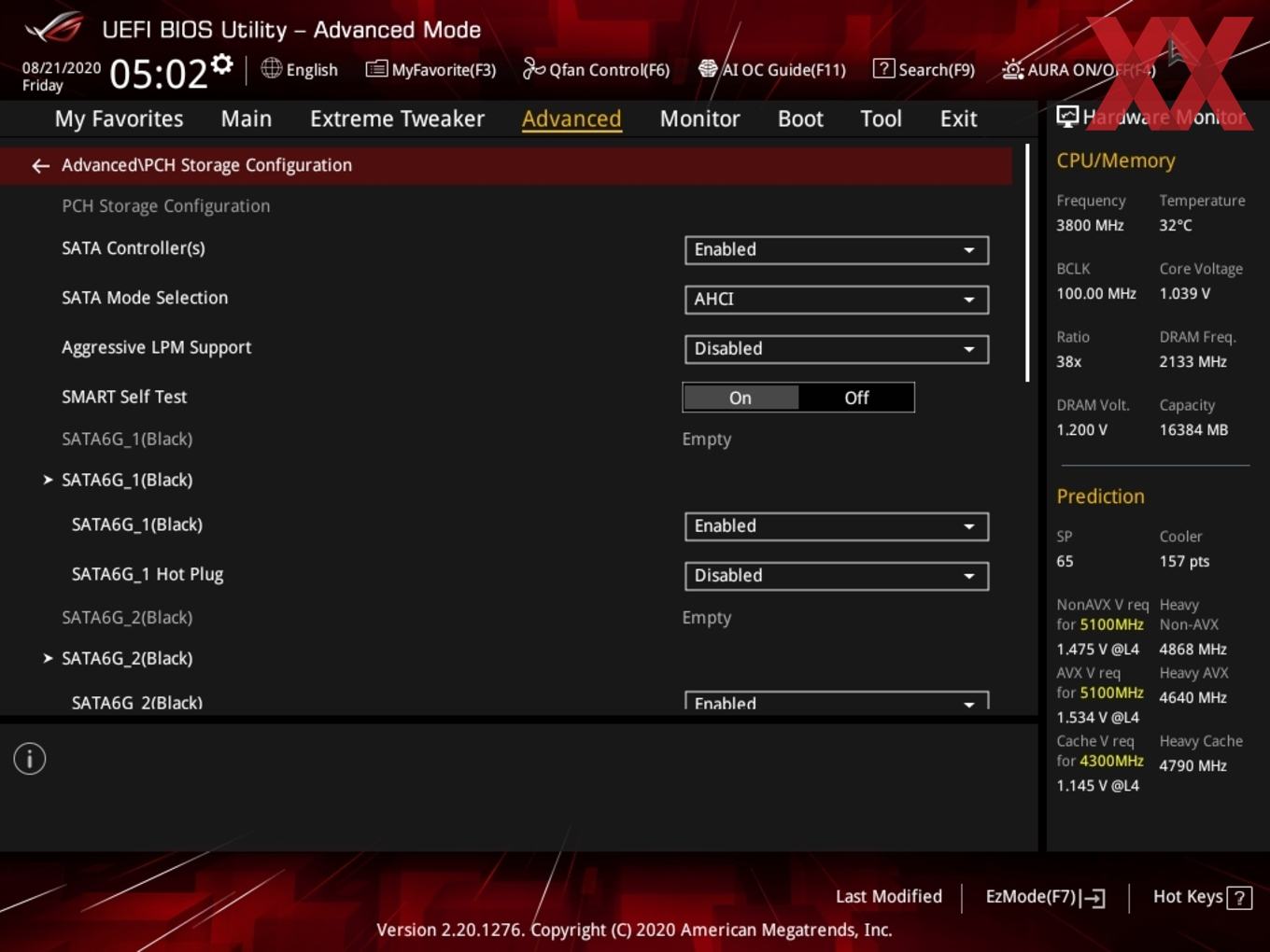Turn SMART Self Test On

pos(741,398)
